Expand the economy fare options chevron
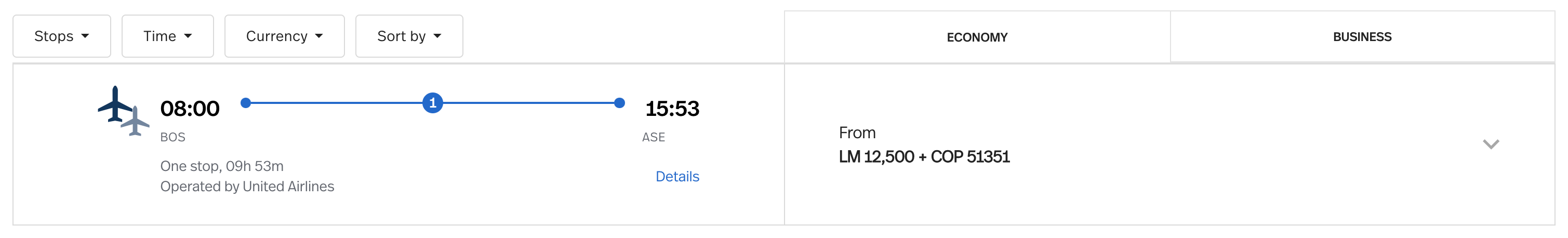The image size is (1568, 238). point(1490,144)
